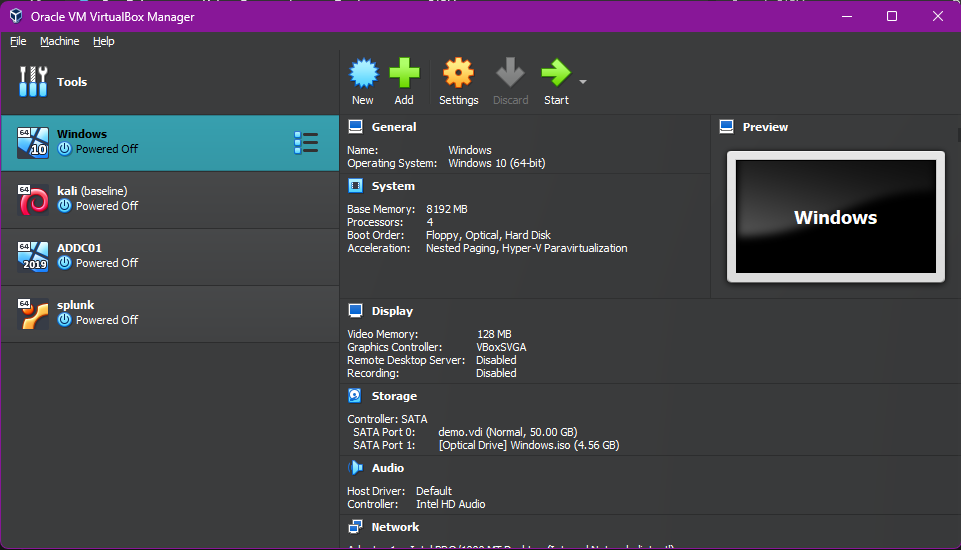Click the ADDC01 Windows 2019 icon
The image size is (961, 550).
[x=32, y=257]
